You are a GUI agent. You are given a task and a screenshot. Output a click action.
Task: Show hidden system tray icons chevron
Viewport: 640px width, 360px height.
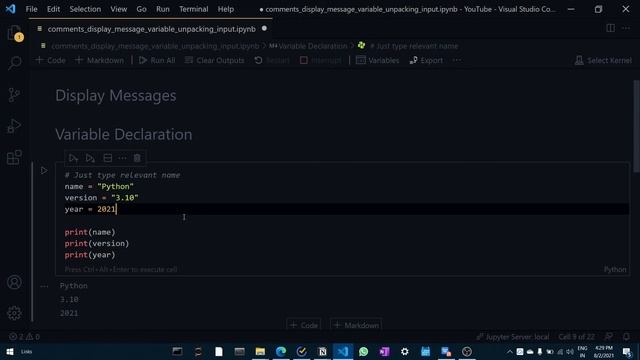click(x=509, y=351)
